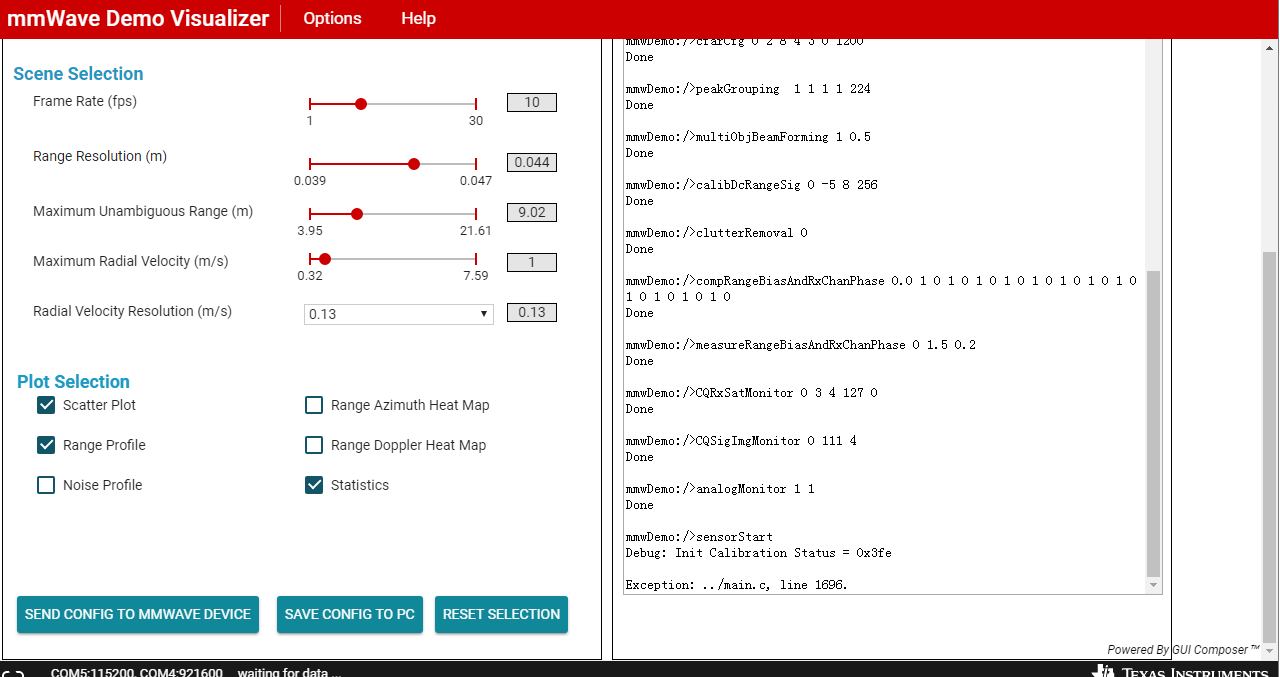Click the Range Resolution slider handle
This screenshot has width=1280, height=677.
(414, 164)
